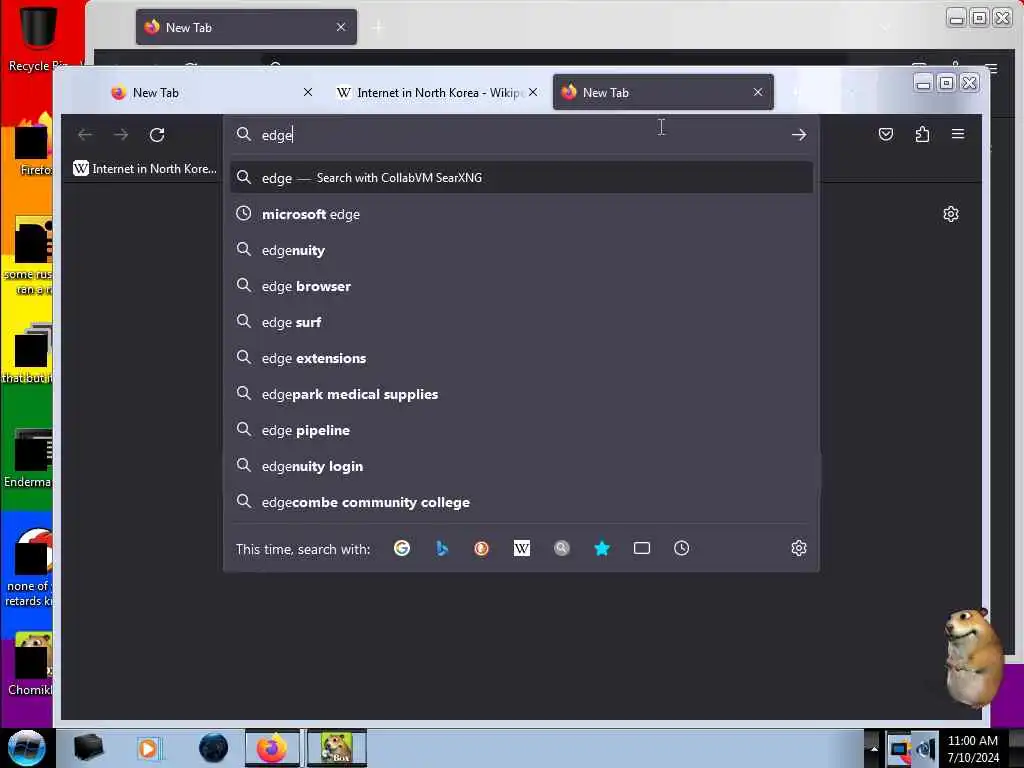Open Enderman desktop shortcut

pyautogui.click(x=27, y=458)
